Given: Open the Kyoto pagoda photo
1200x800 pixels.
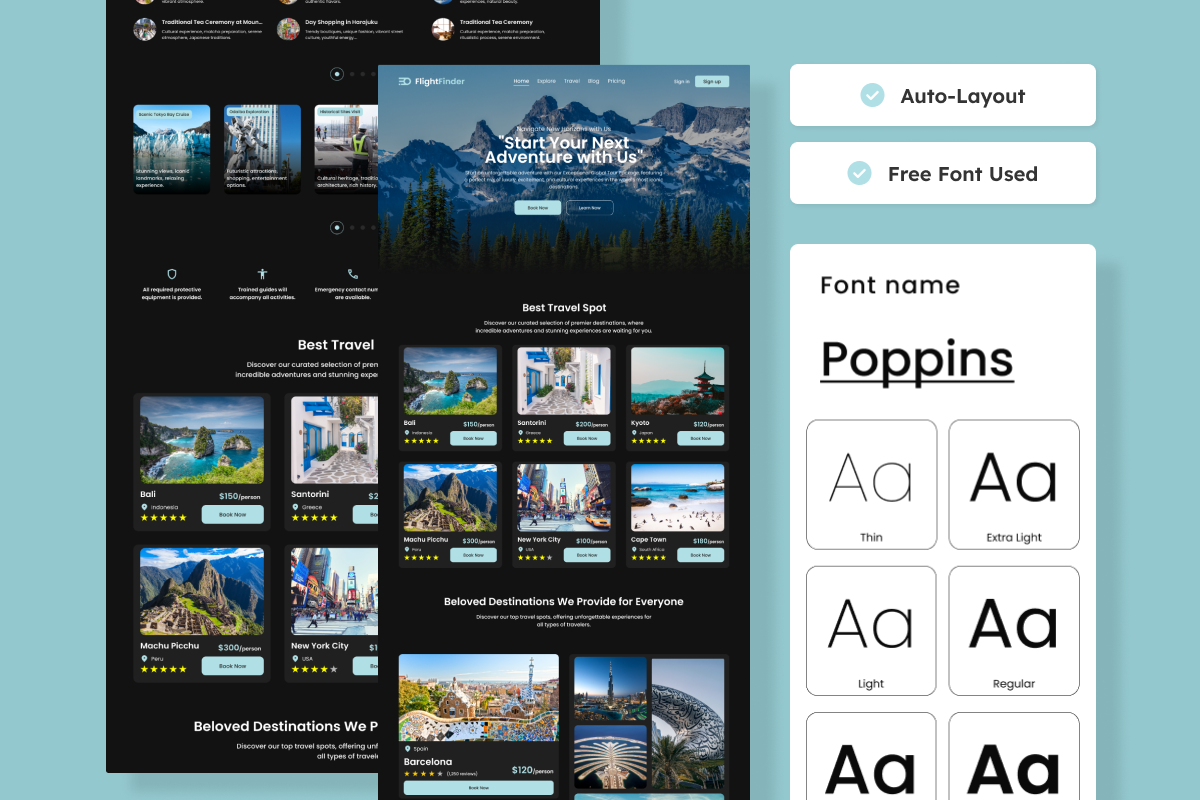Looking at the screenshot, I should [x=678, y=381].
